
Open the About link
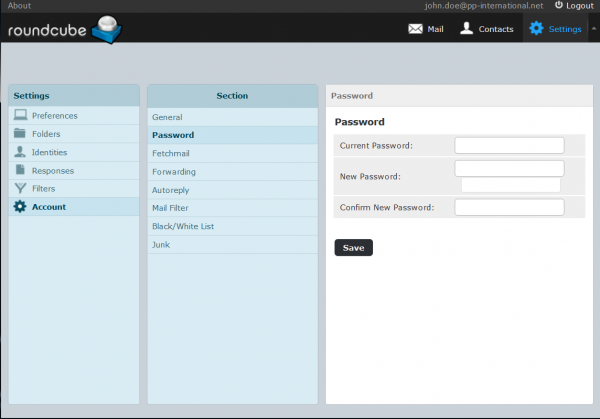coord(19,6)
